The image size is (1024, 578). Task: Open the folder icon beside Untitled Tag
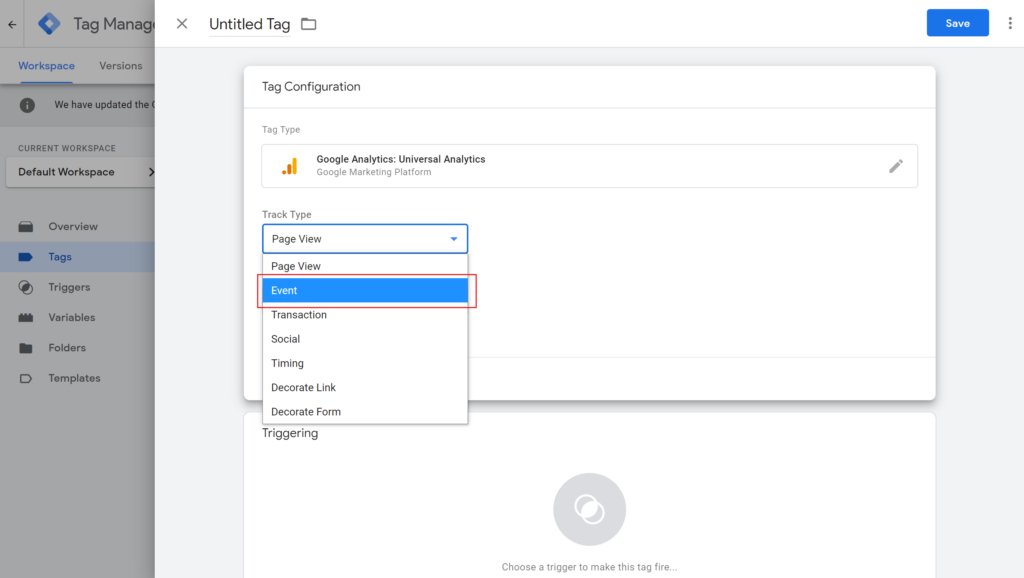[x=308, y=24]
